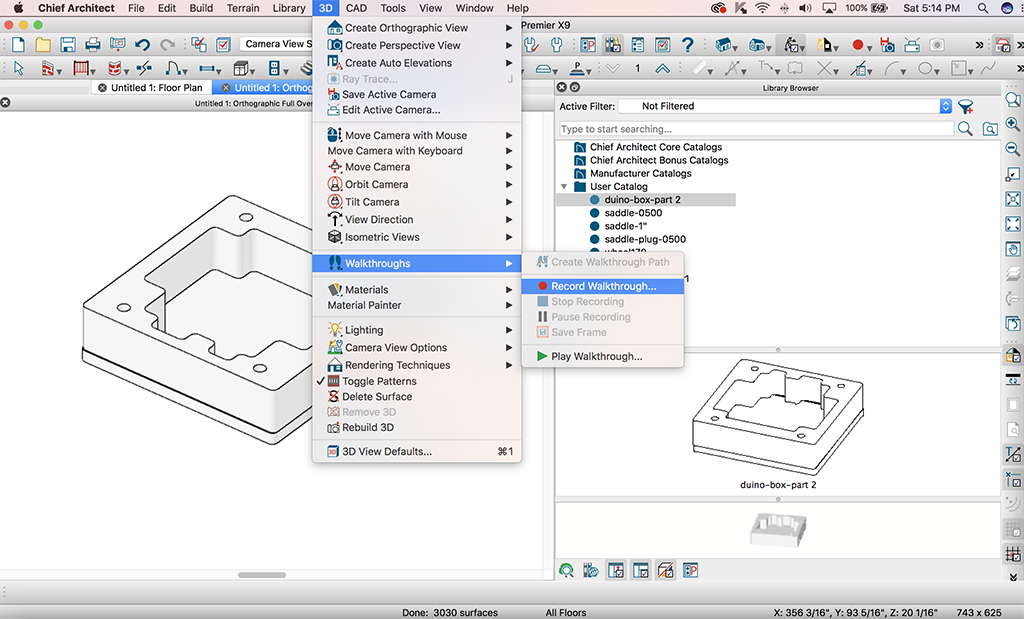Click the search magnifier in Library Browser

[965, 129]
